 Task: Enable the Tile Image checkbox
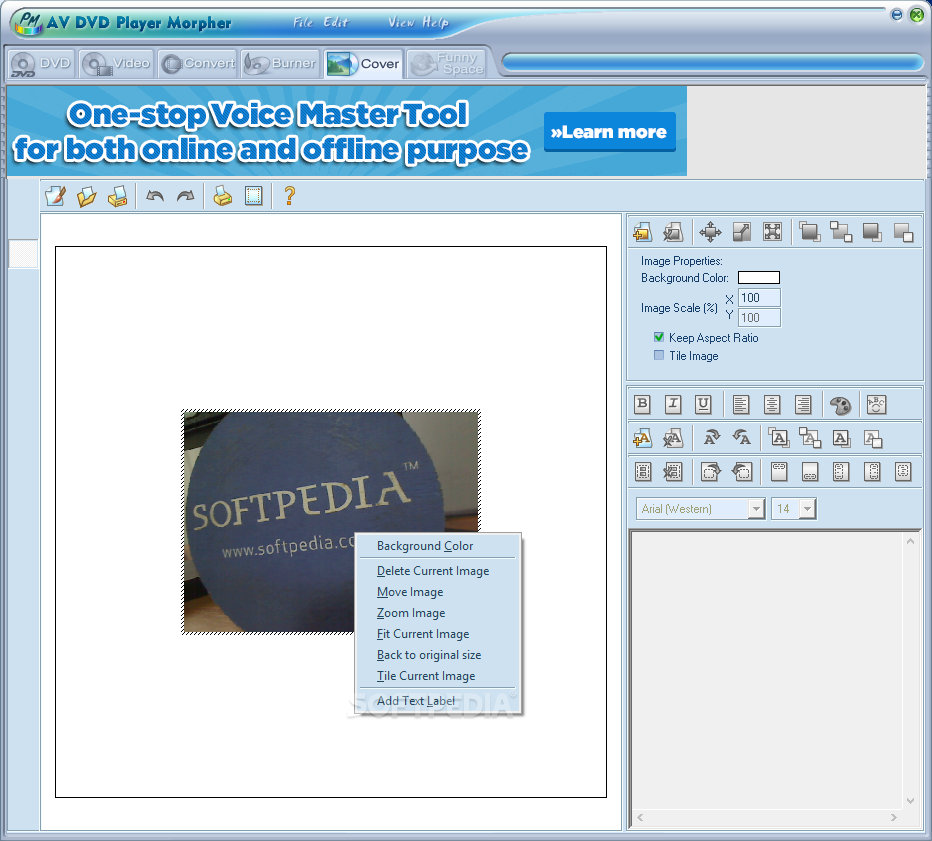point(659,355)
